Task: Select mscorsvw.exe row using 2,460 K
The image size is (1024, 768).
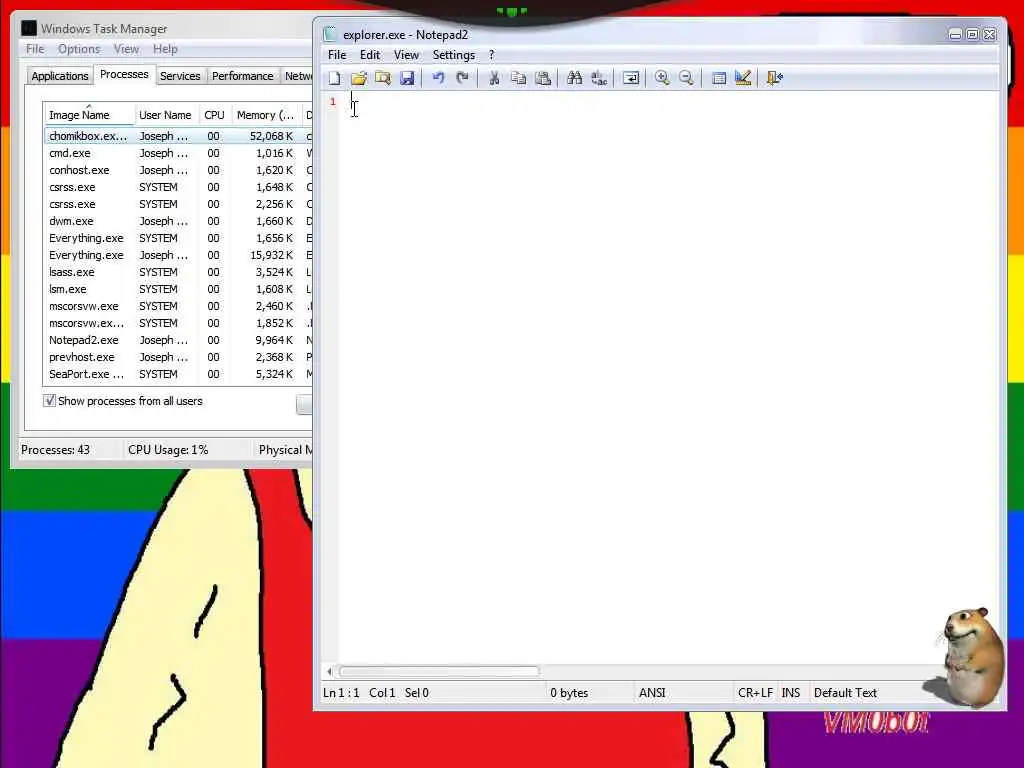Action: (x=178, y=306)
